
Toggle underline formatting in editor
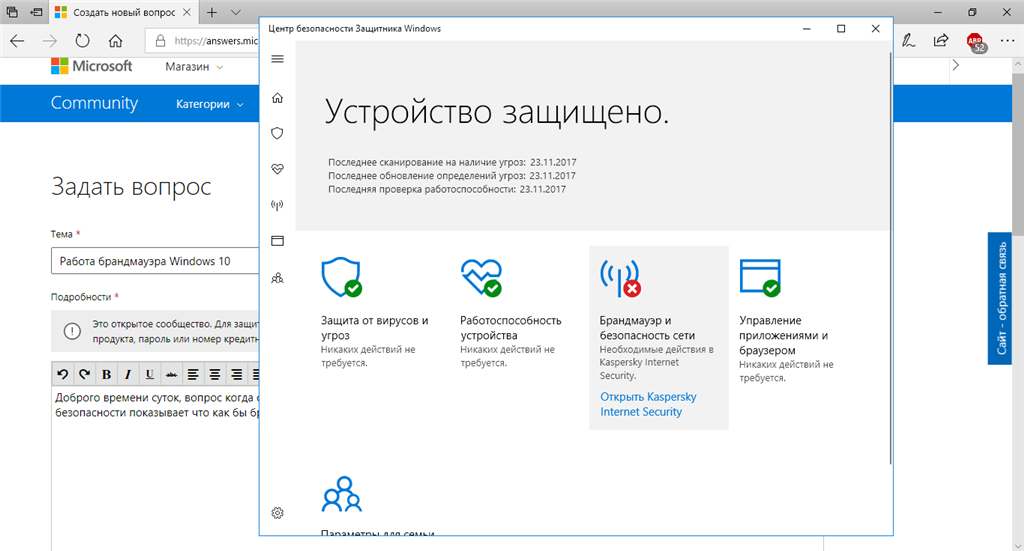(150, 374)
